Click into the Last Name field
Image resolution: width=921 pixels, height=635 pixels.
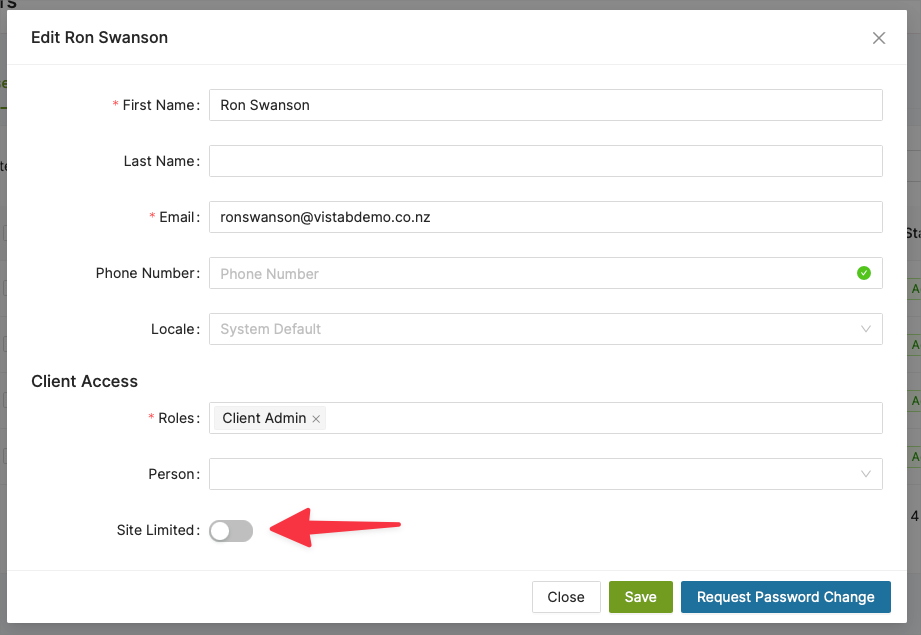545,161
